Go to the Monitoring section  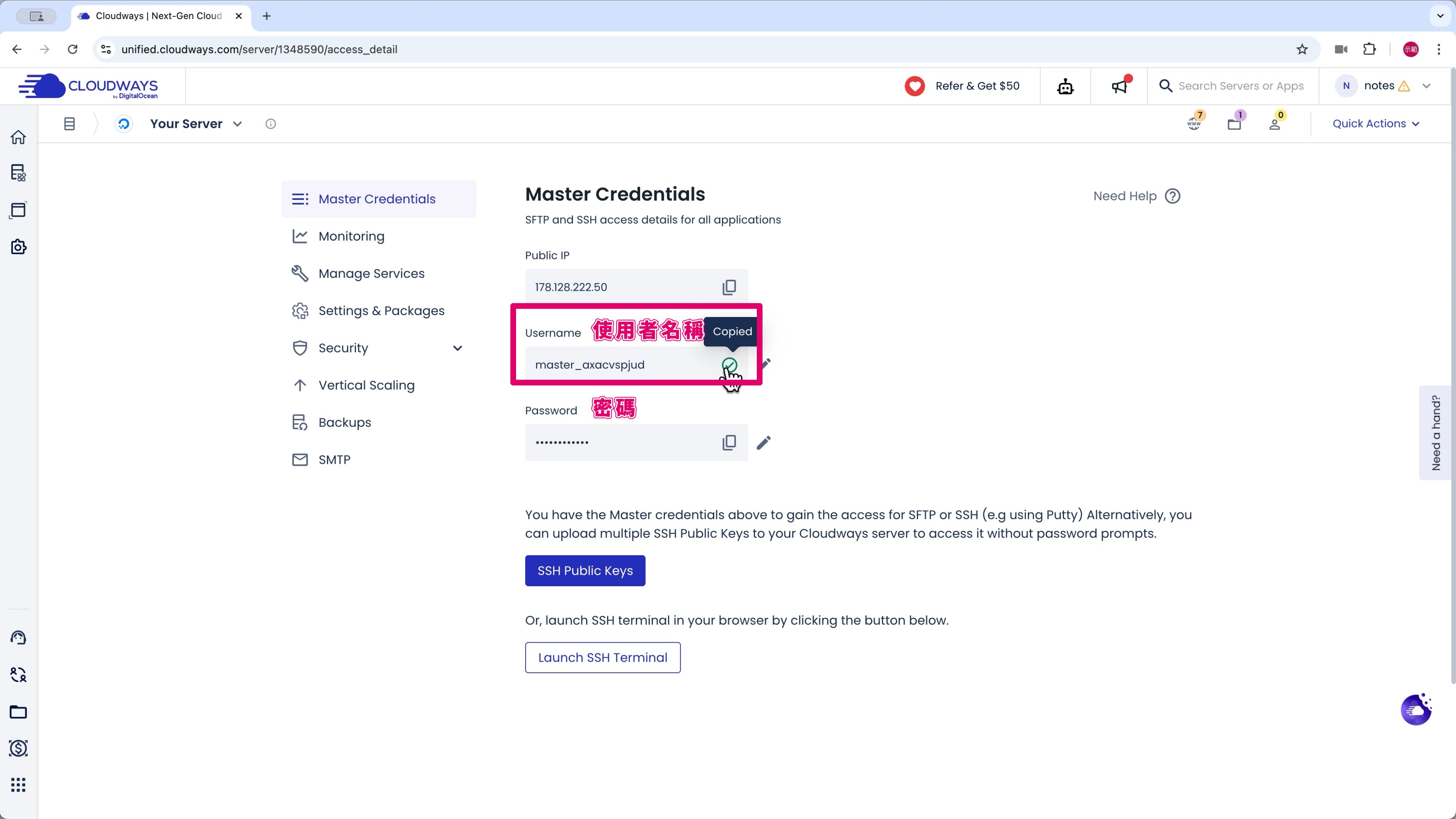tap(351, 236)
